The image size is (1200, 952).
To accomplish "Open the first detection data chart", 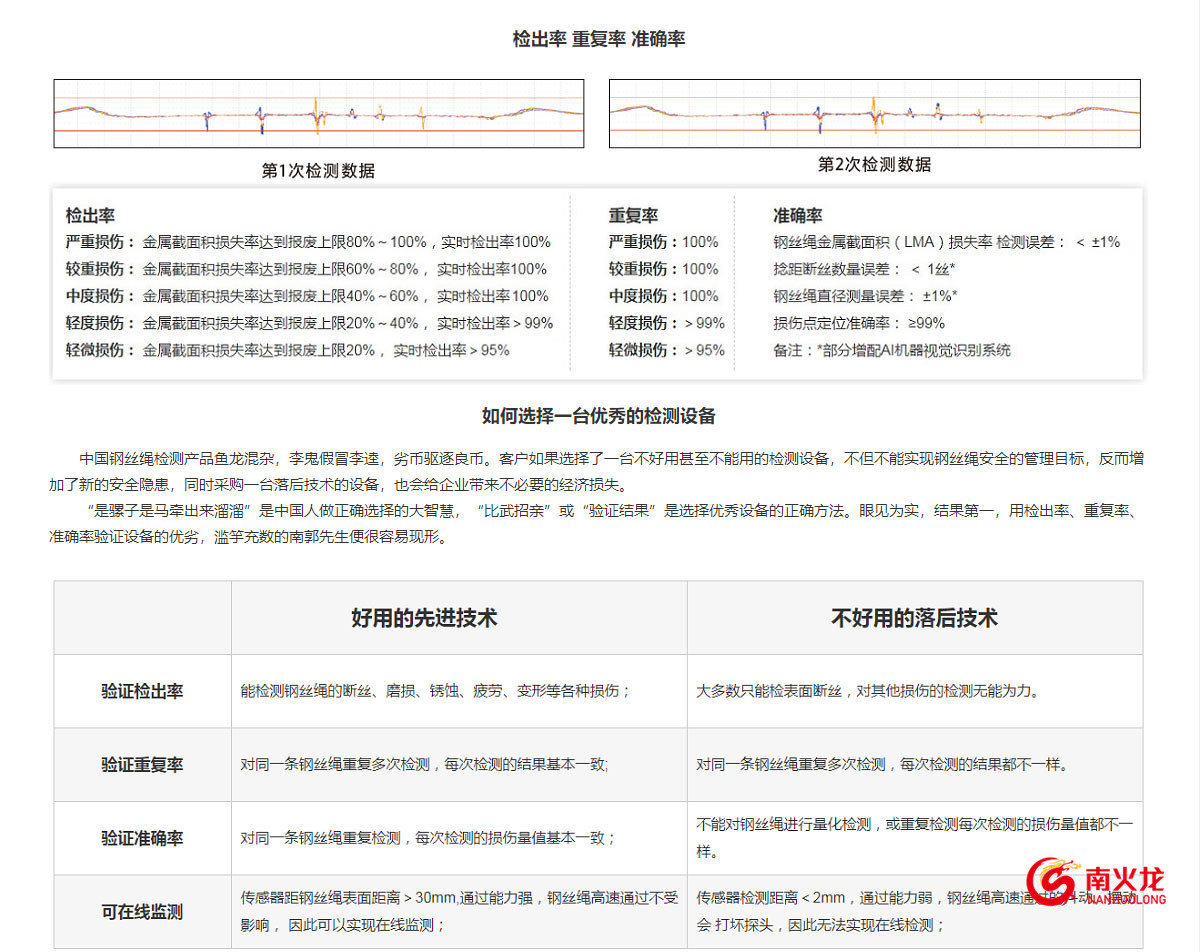I will pos(318,114).
